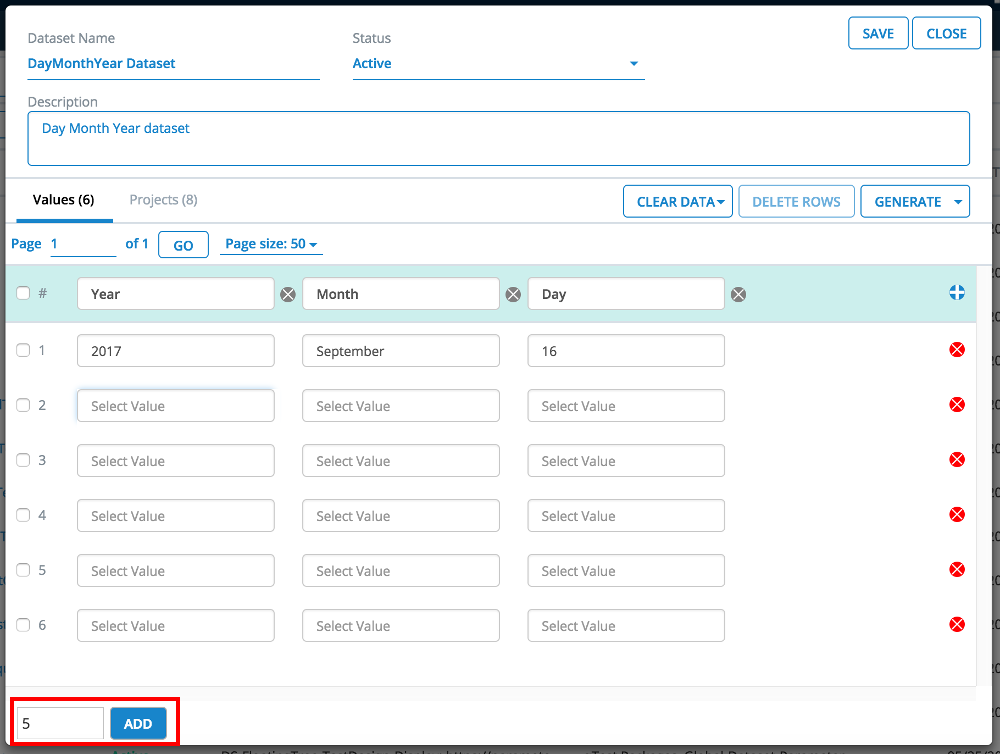Select the Values (6) tab

tap(63, 200)
